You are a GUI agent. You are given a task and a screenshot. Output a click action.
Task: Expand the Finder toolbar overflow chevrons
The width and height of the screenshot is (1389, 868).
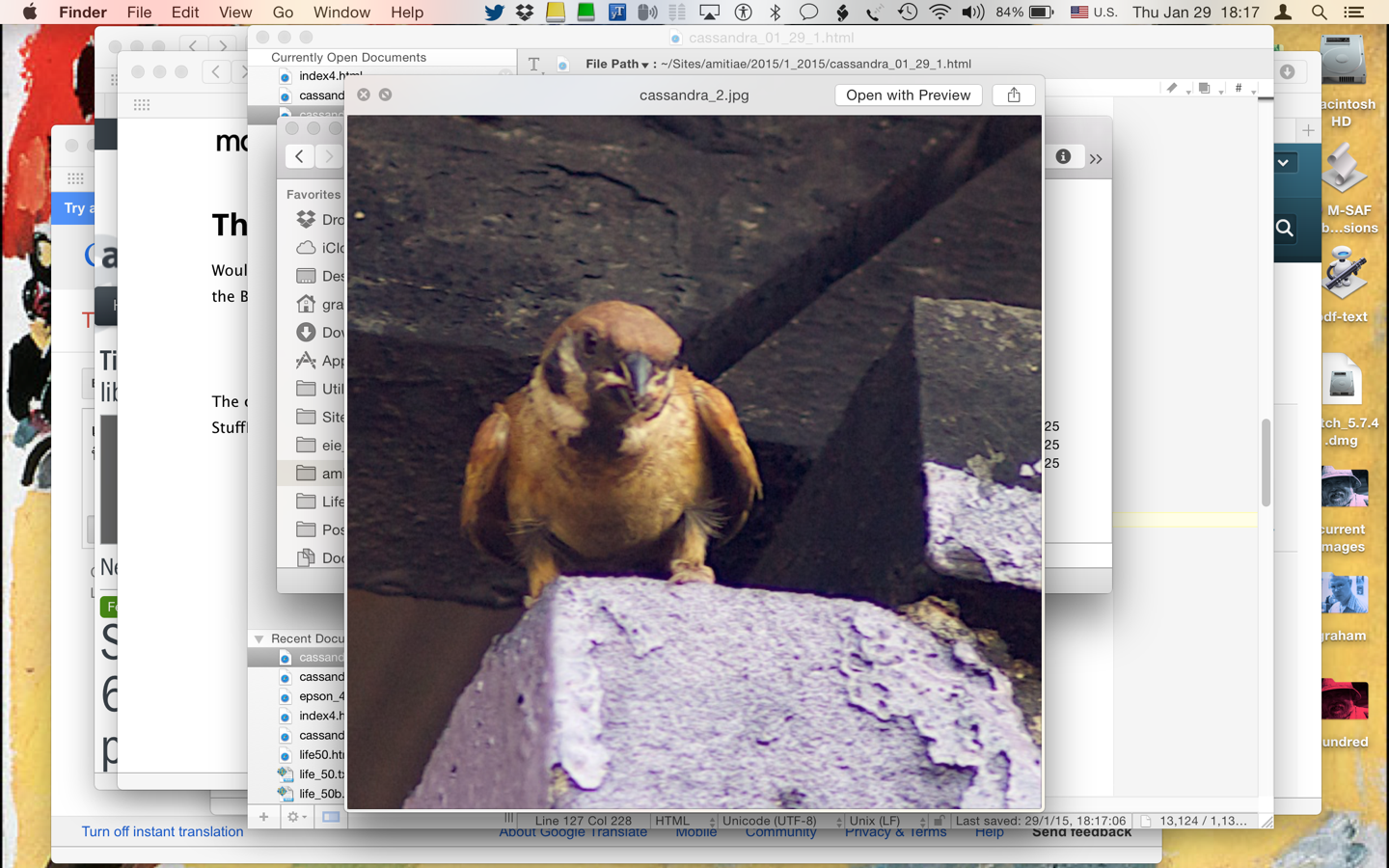pos(1096,159)
